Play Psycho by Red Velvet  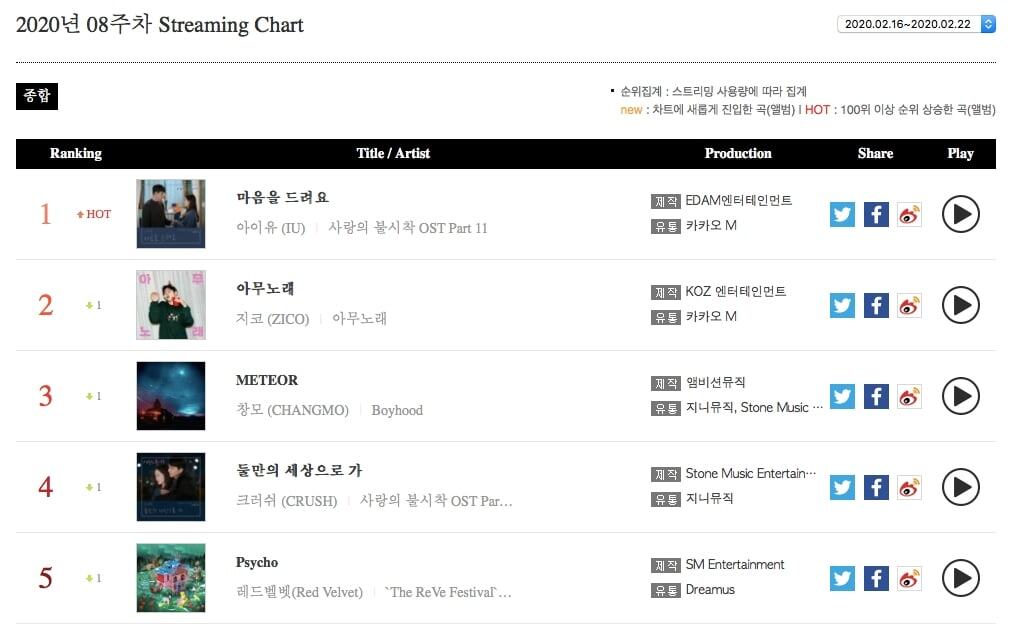(x=960, y=578)
